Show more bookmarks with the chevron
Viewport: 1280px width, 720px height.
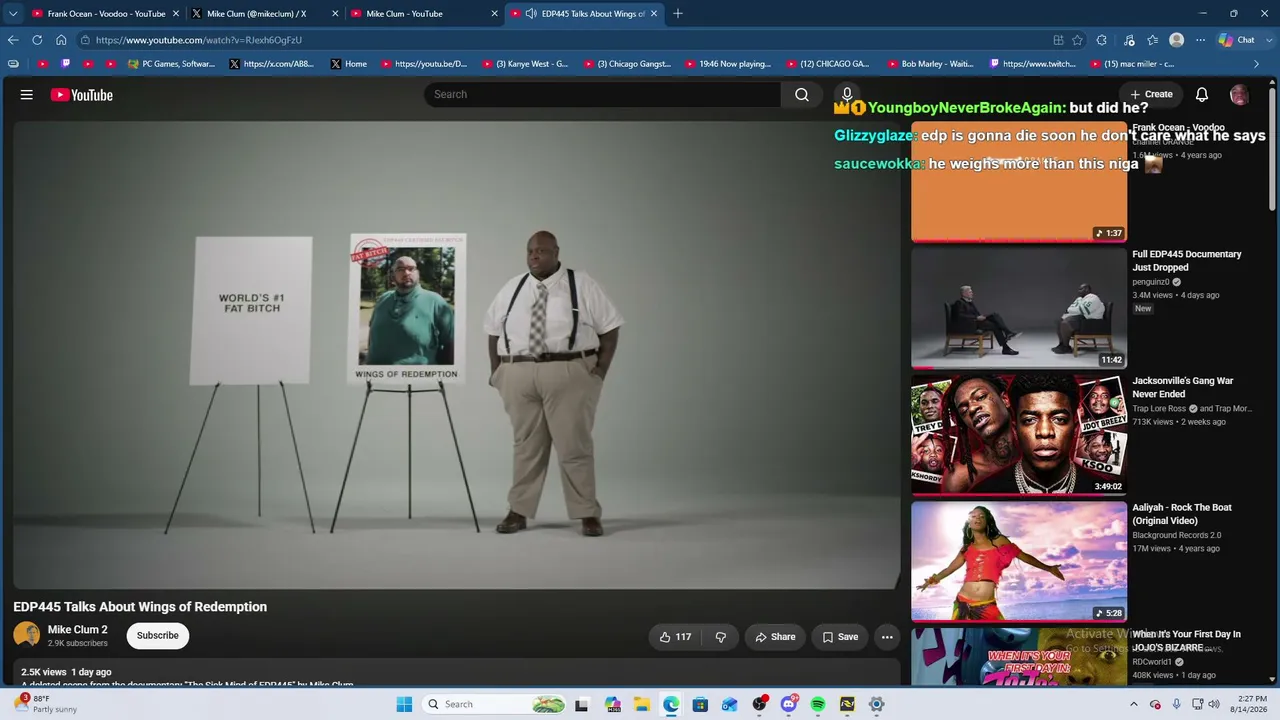(1257, 64)
